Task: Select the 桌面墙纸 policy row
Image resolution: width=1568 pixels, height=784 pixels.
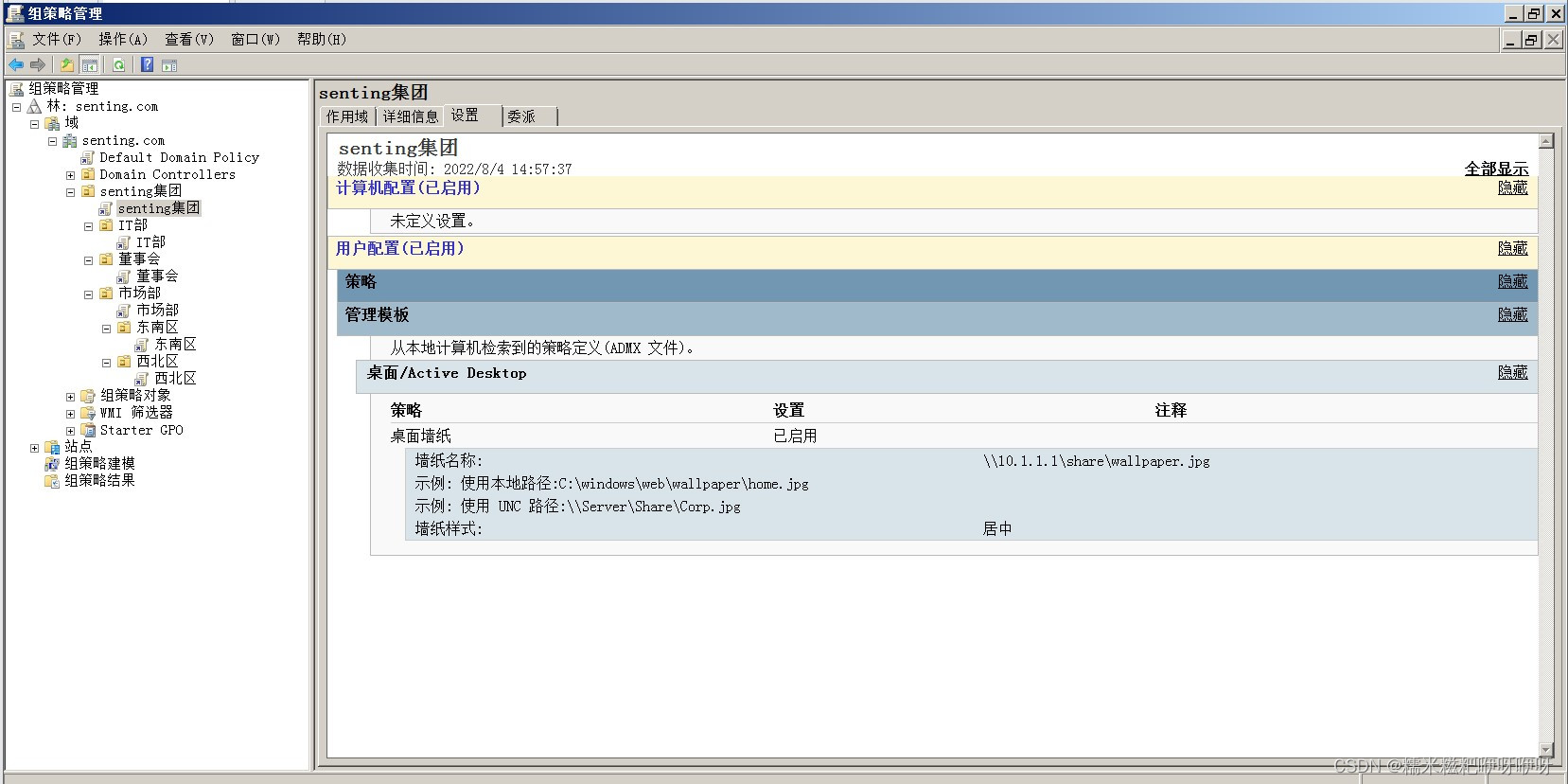Action: [954, 436]
